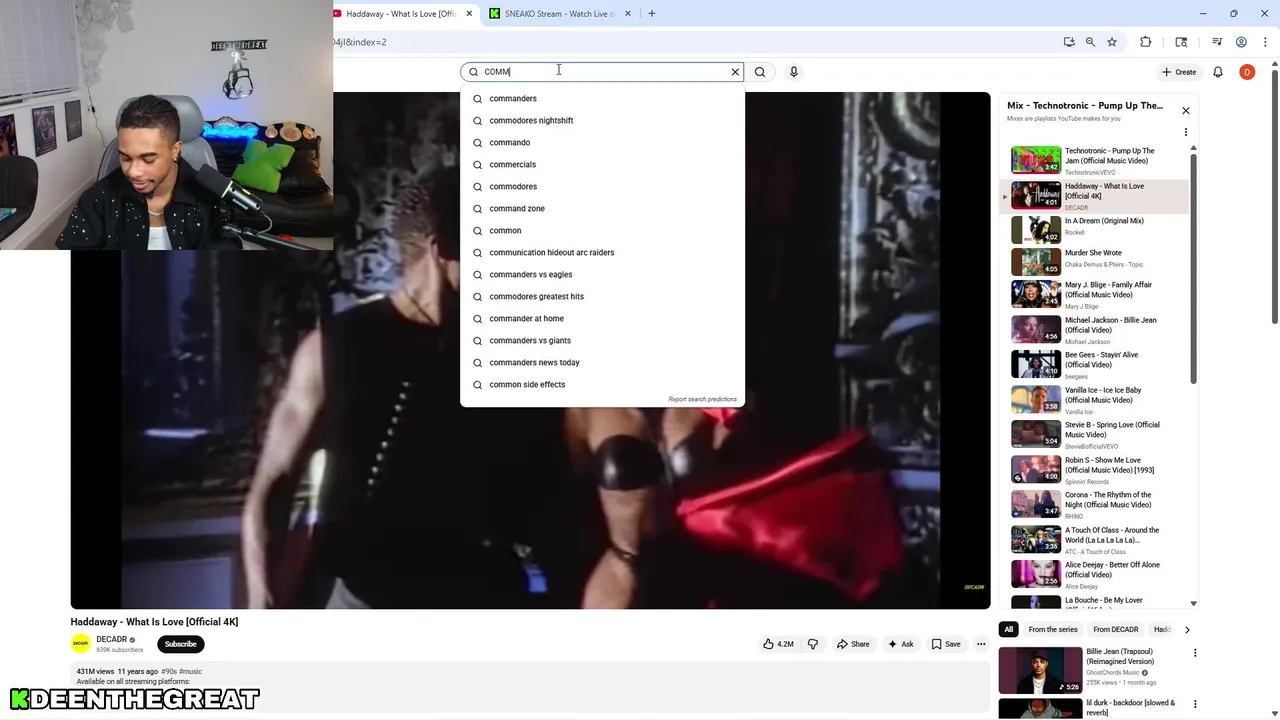Share the Haddaway video
Image resolution: width=1280 pixels, height=720 pixels.
[853, 644]
